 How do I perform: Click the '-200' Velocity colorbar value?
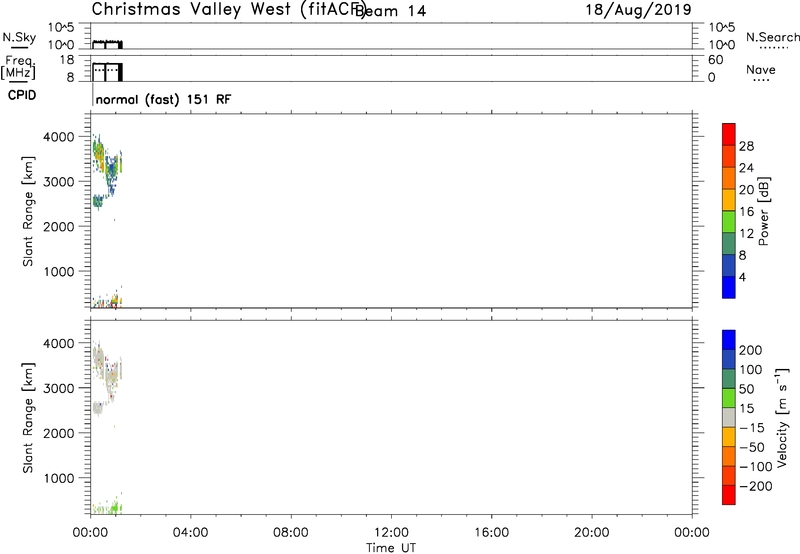coord(756,486)
